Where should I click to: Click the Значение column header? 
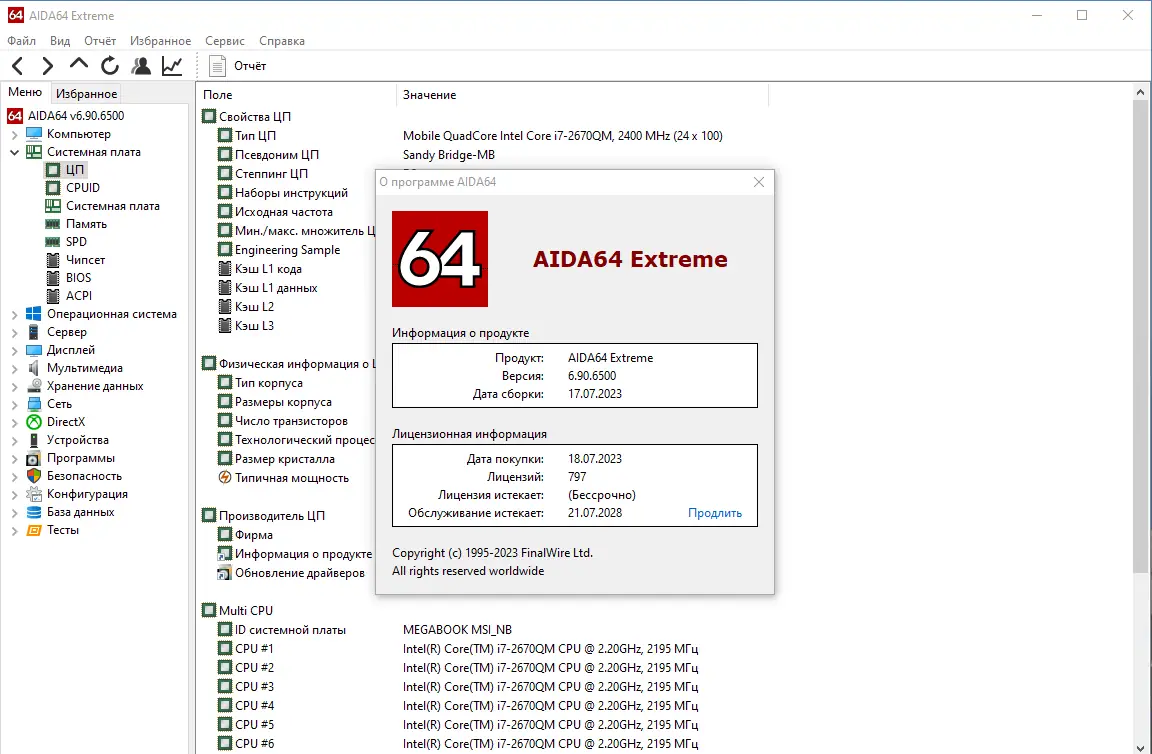pos(583,95)
